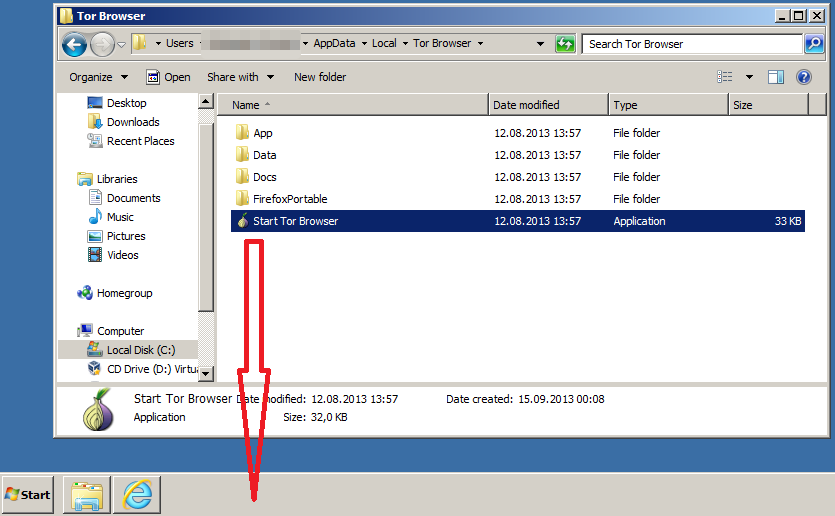Screen dimensions: 835x516
Task: Select the Start Tor Browser application
Action: click(295, 221)
